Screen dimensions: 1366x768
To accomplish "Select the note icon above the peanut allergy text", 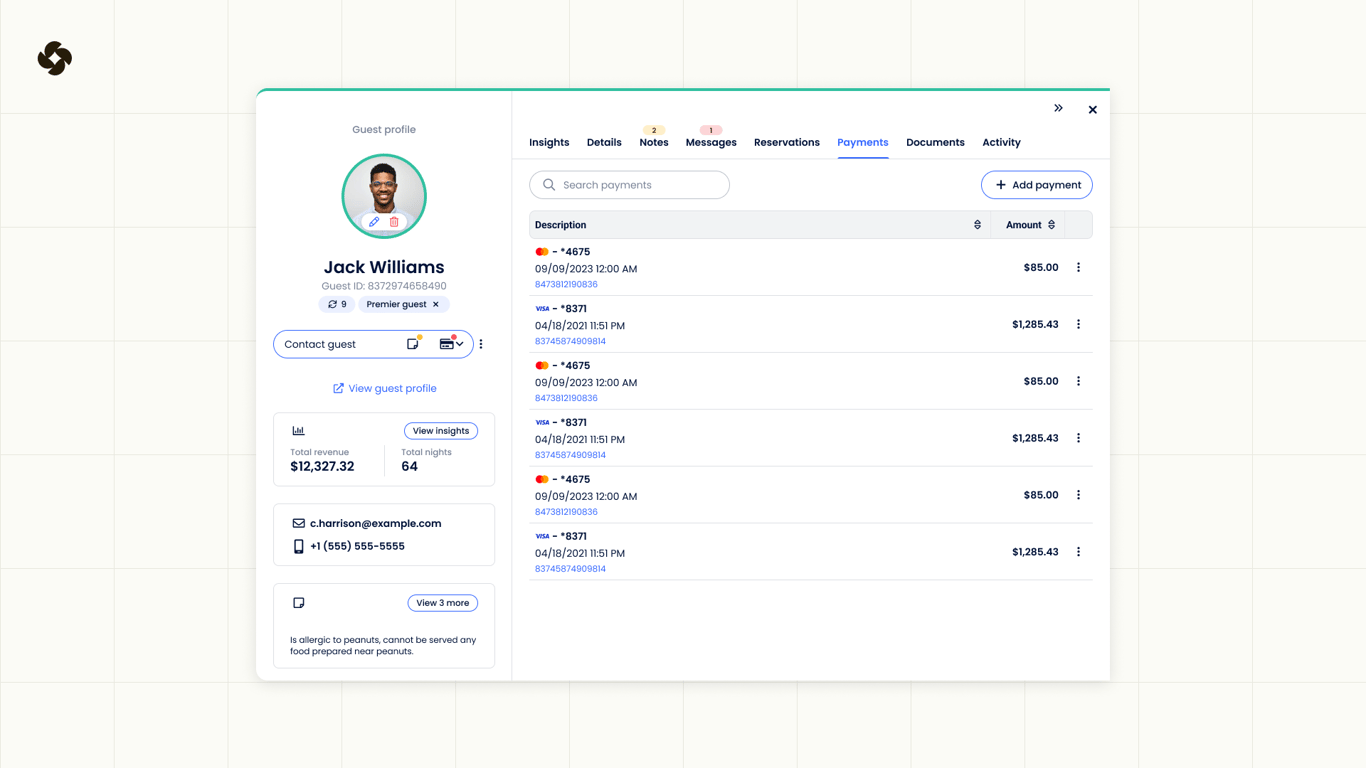I will point(298,602).
